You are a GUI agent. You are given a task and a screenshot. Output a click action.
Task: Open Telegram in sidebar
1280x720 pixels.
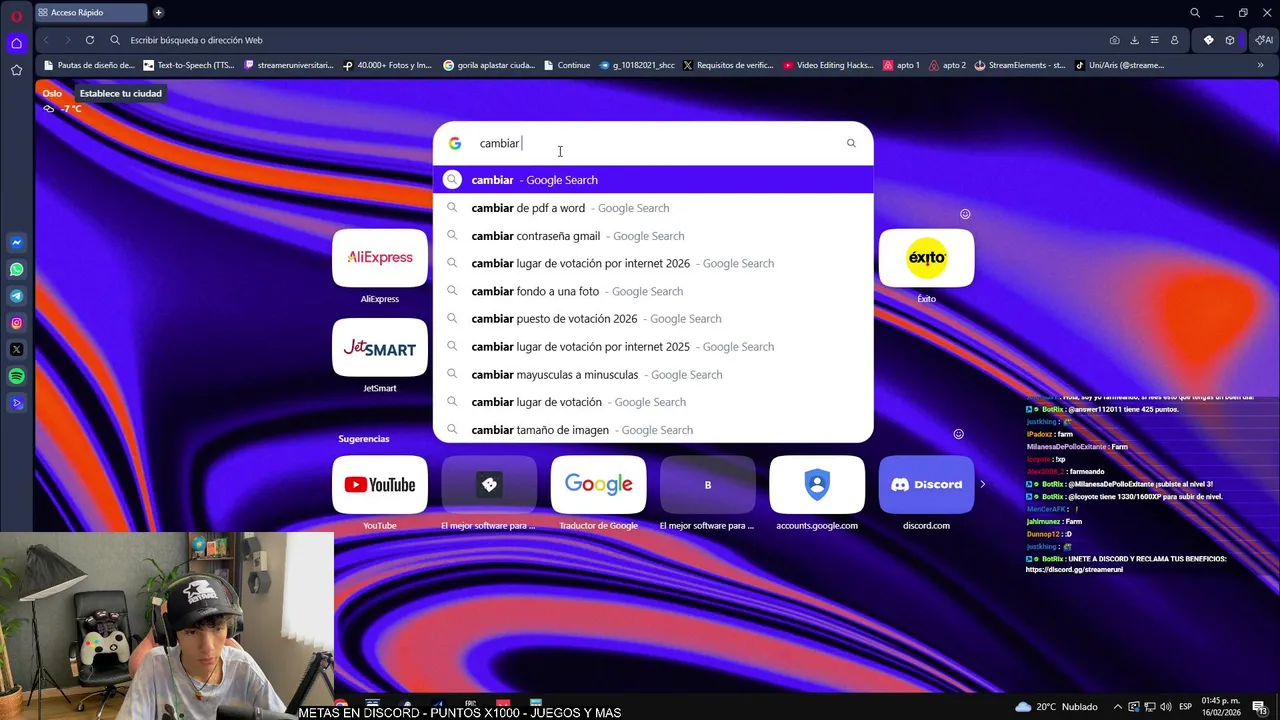click(x=16, y=296)
